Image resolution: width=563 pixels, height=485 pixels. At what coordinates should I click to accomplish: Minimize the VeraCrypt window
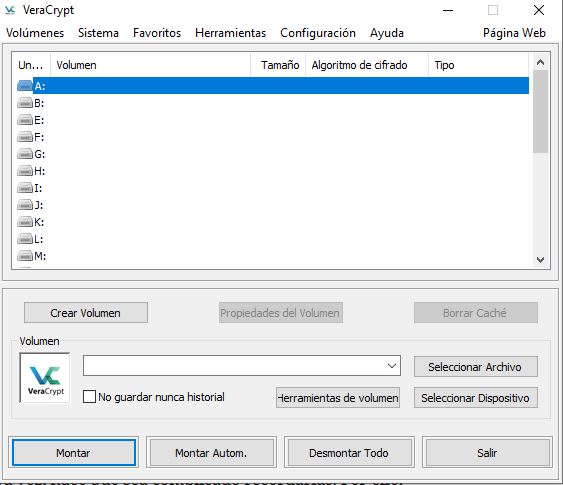448,10
